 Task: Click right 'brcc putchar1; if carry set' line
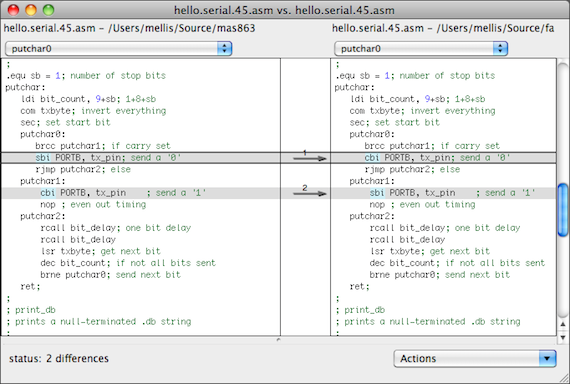pyautogui.click(x=432, y=146)
